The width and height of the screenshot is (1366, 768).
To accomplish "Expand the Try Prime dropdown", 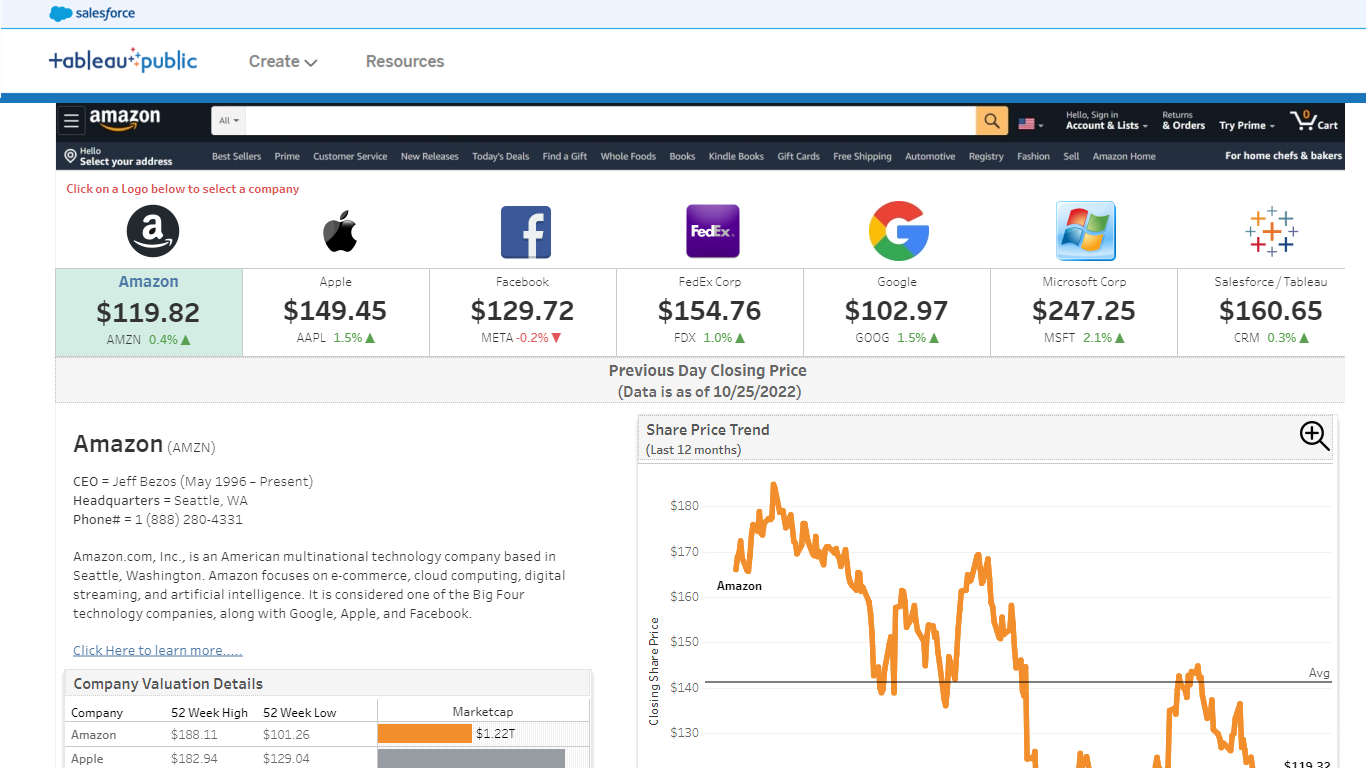I will pos(1247,126).
